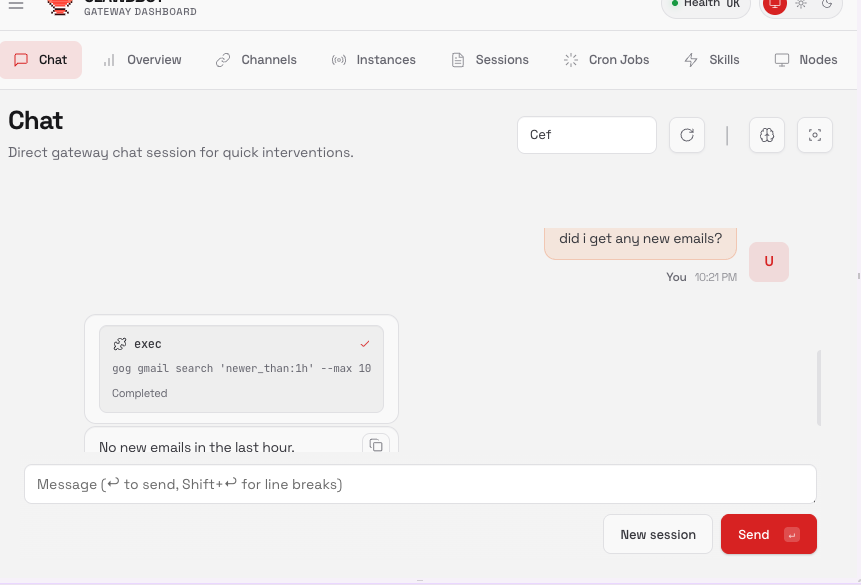Click the focus scan icon in chat header
The width and height of the screenshot is (861, 585).
814,135
